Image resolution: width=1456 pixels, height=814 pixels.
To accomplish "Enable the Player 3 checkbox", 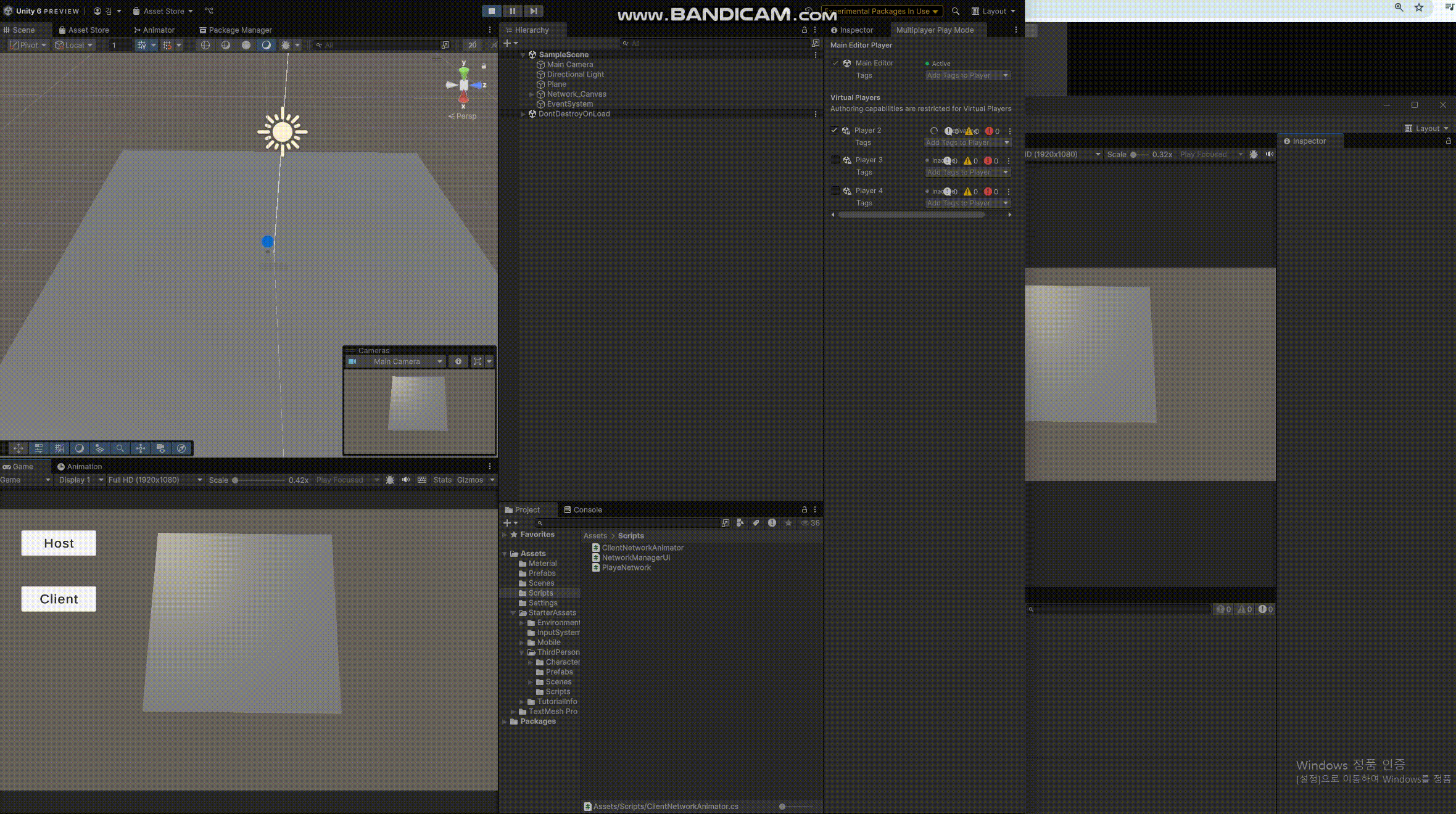I will pyautogui.click(x=835, y=160).
